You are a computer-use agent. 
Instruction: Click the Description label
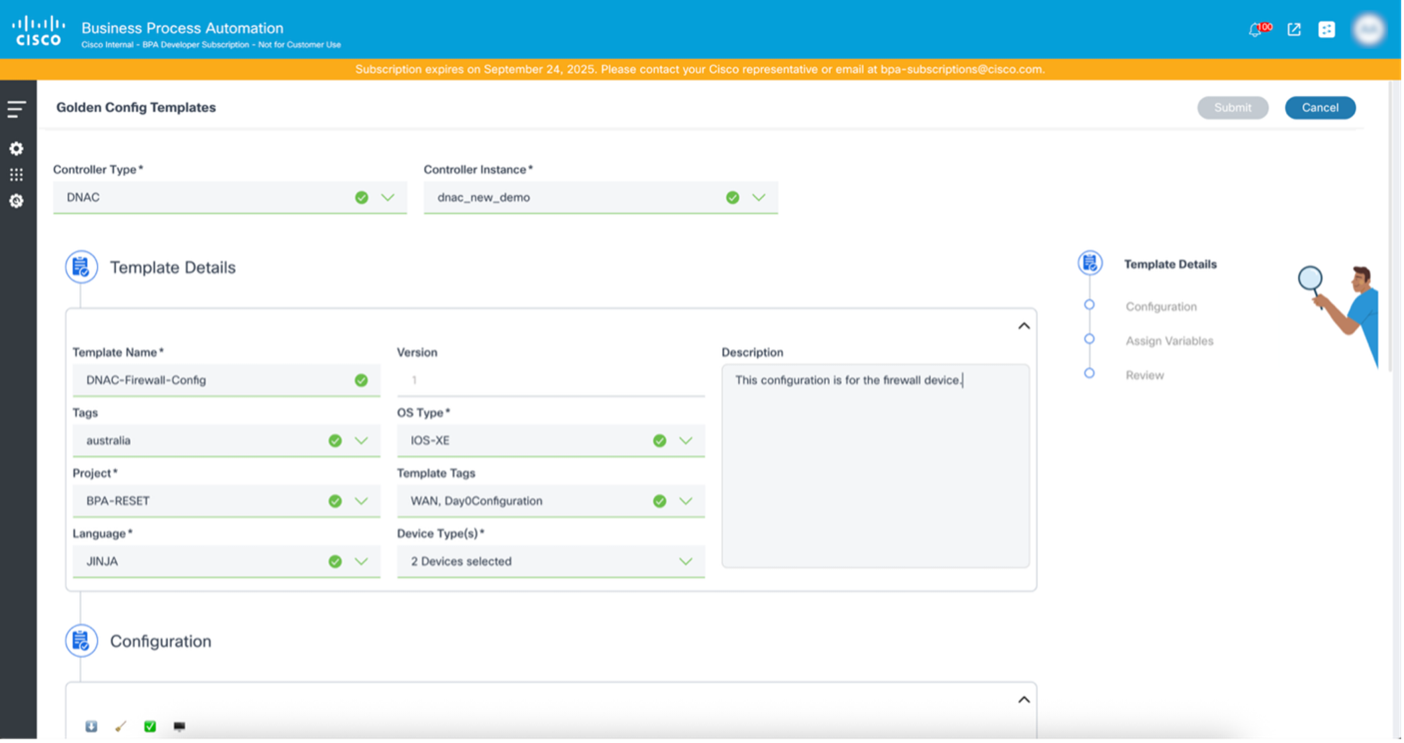pyautogui.click(x=752, y=353)
